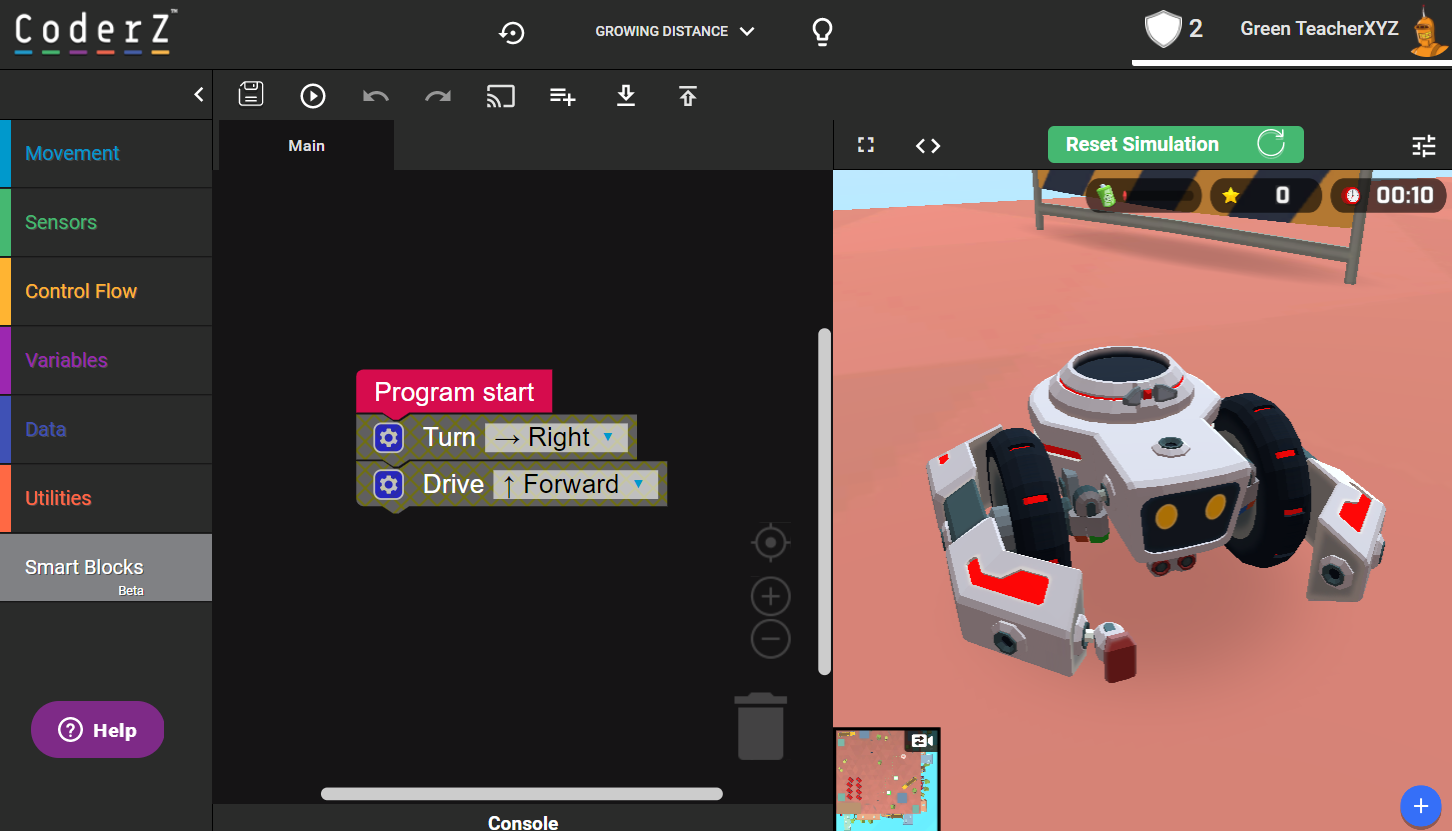Image resolution: width=1452 pixels, height=831 pixels.
Task: Select the Control Flow category
Action: pyautogui.click(x=81, y=291)
